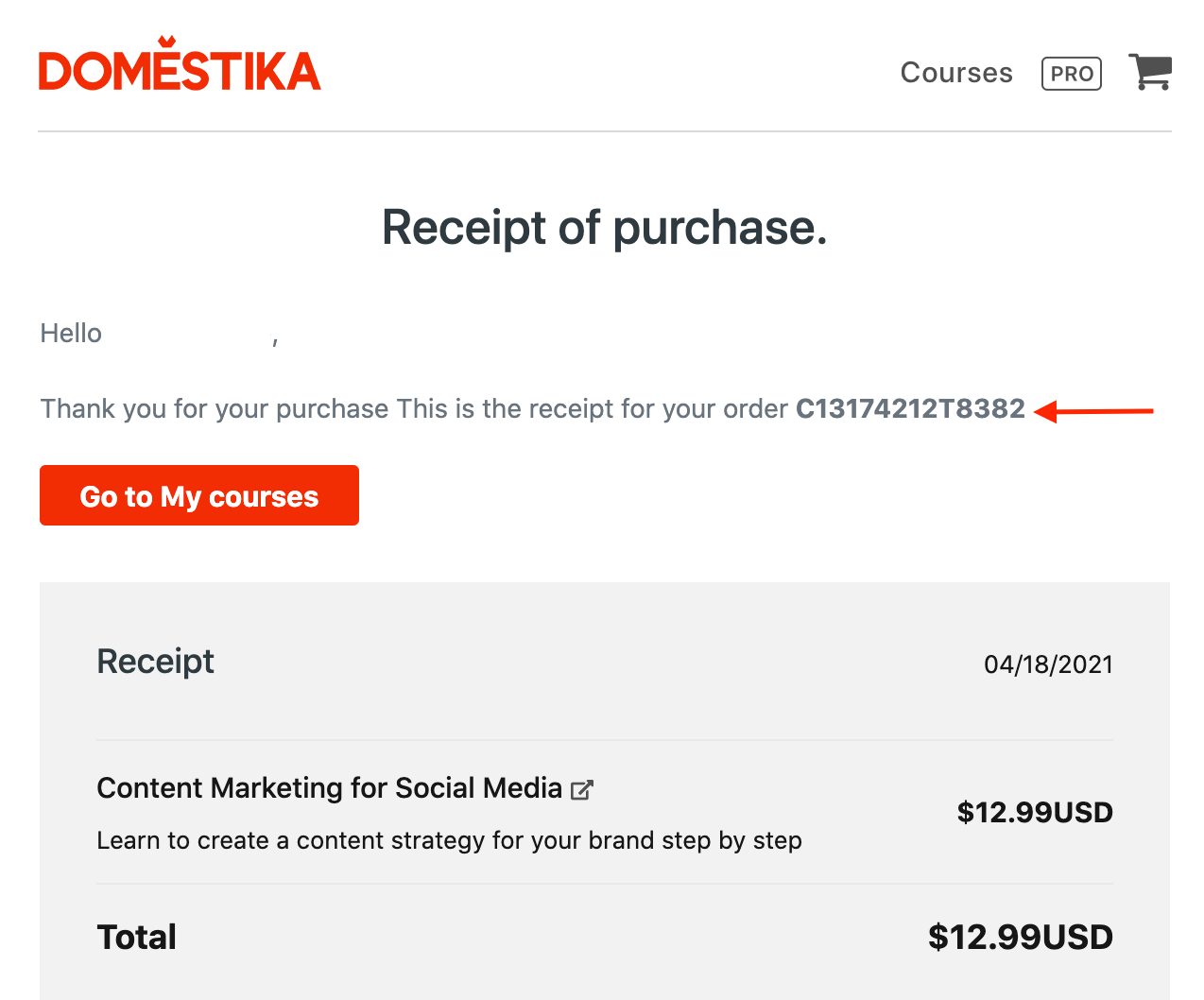Click the Hello greeting text
Image resolution: width=1204 pixels, height=1000 pixels.
pyautogui.click(x=71, y=334)
